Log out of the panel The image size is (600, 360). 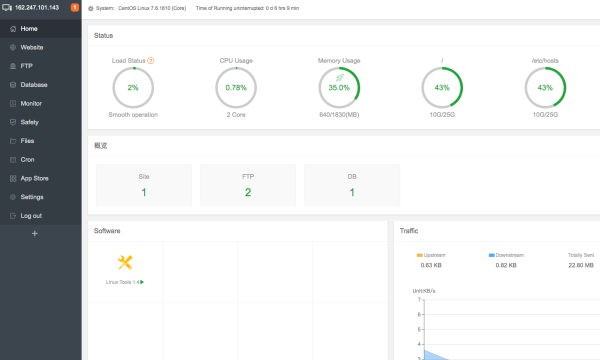[x=41, y=216]
